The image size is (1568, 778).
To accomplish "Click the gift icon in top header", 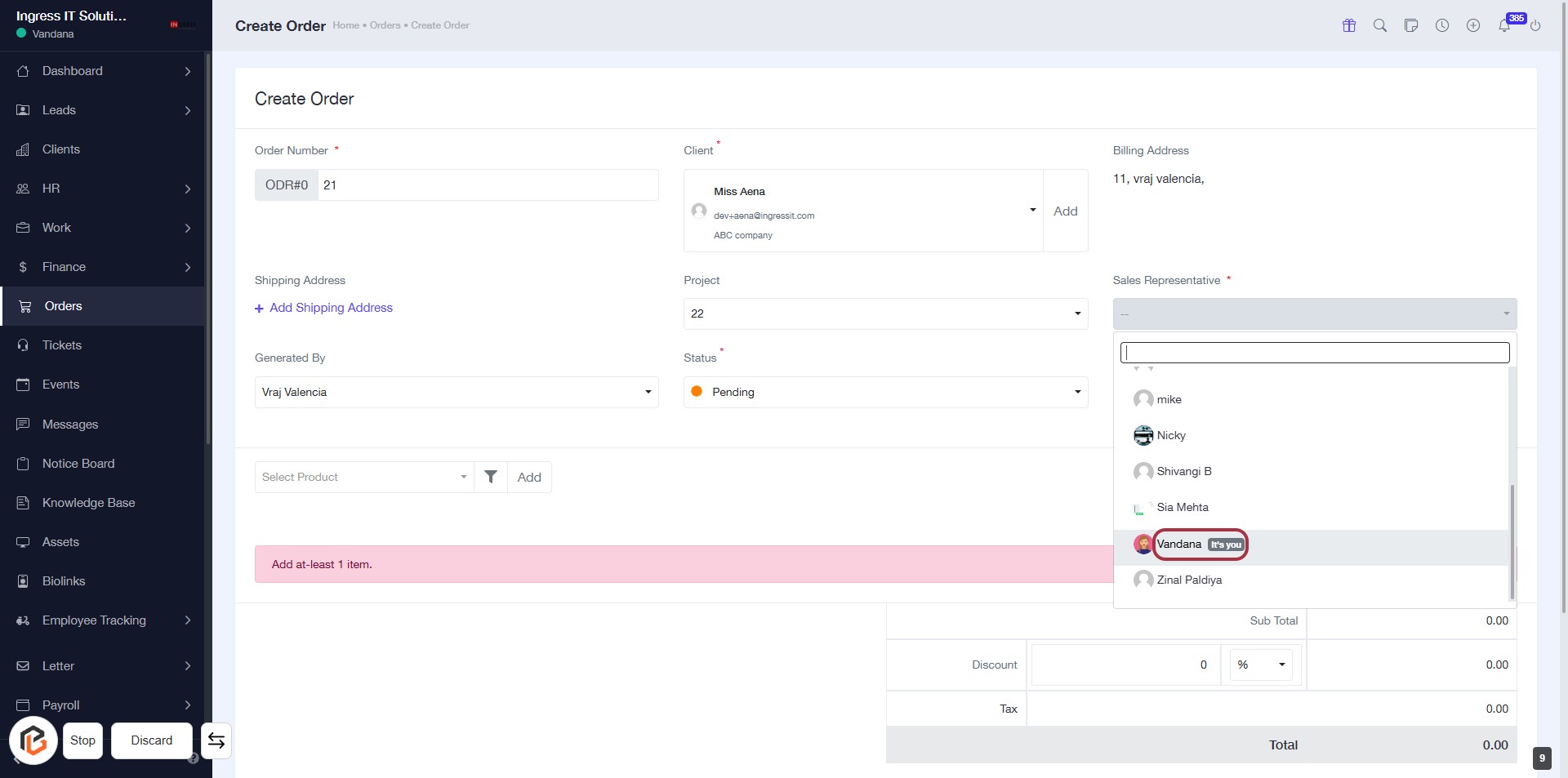I will coord(1349,25).
